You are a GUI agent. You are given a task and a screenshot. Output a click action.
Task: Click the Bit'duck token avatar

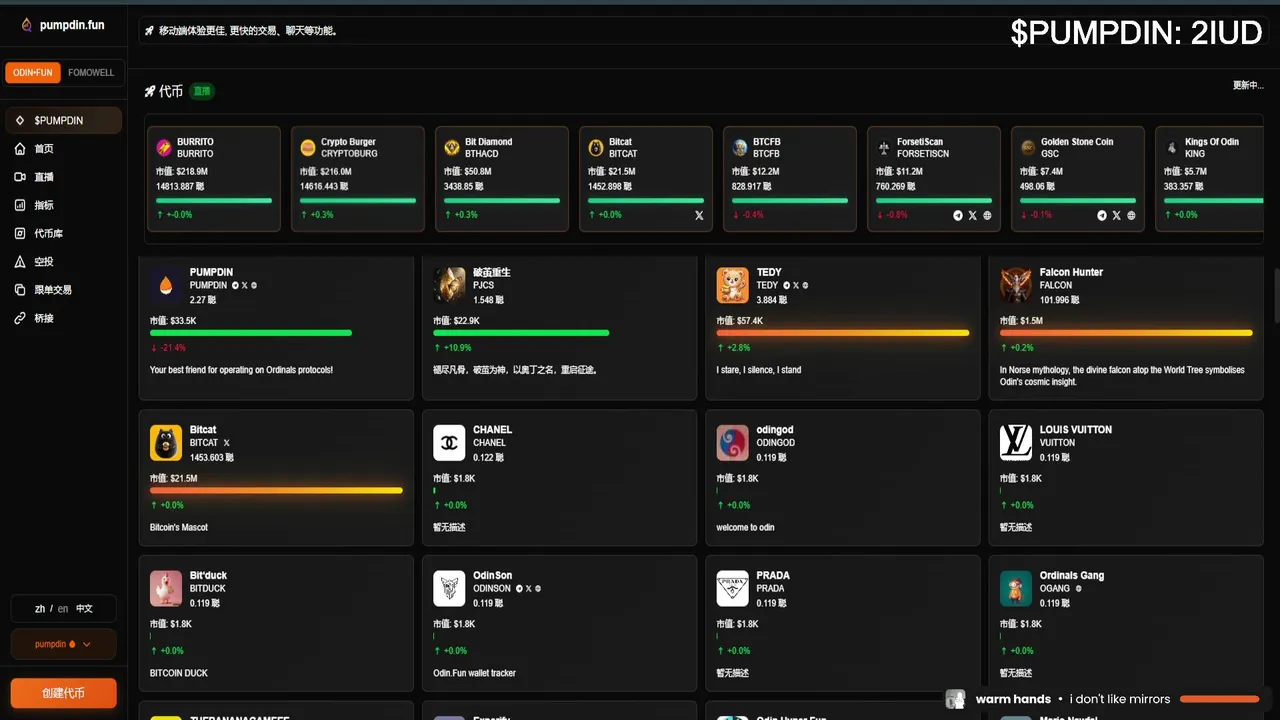click(166, 589)
